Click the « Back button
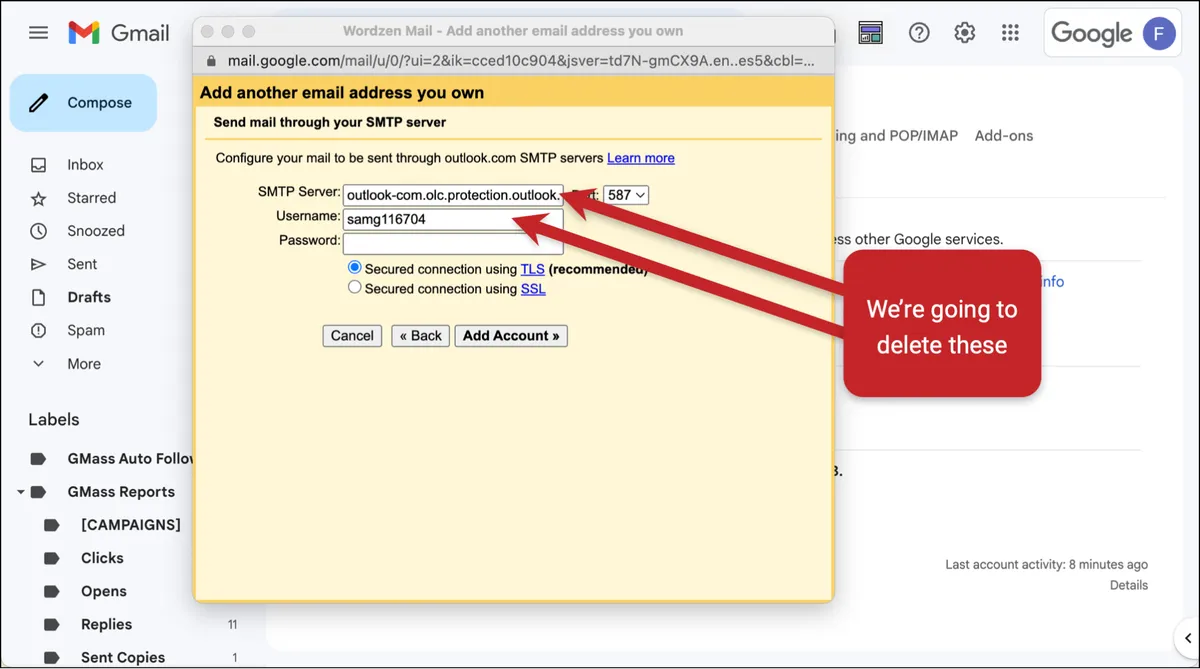Image resolution: width=1200 pixels, height=669 pixels. point(420,336)
